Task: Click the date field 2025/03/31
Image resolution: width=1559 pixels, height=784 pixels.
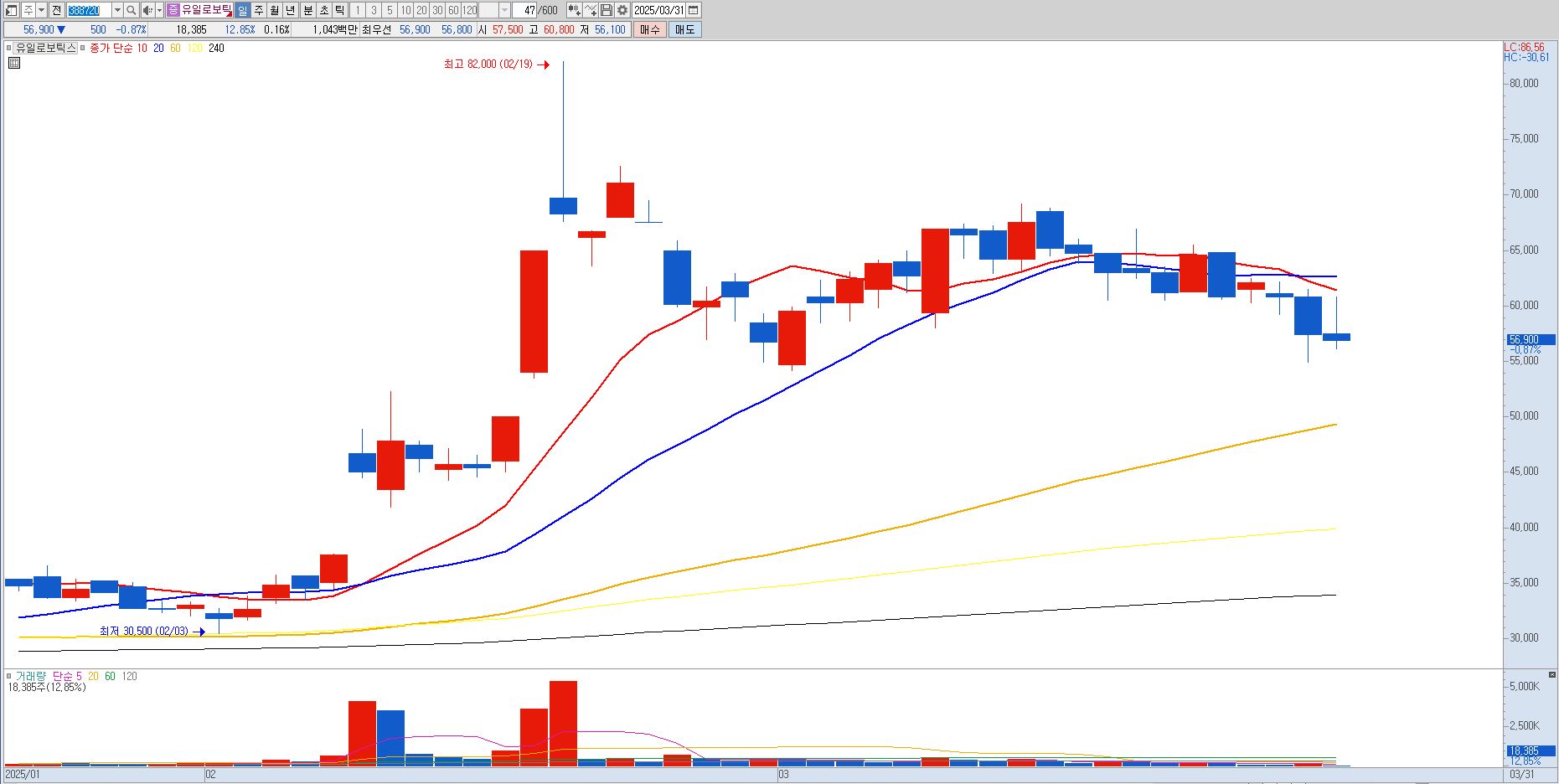Action: [658, 10]
